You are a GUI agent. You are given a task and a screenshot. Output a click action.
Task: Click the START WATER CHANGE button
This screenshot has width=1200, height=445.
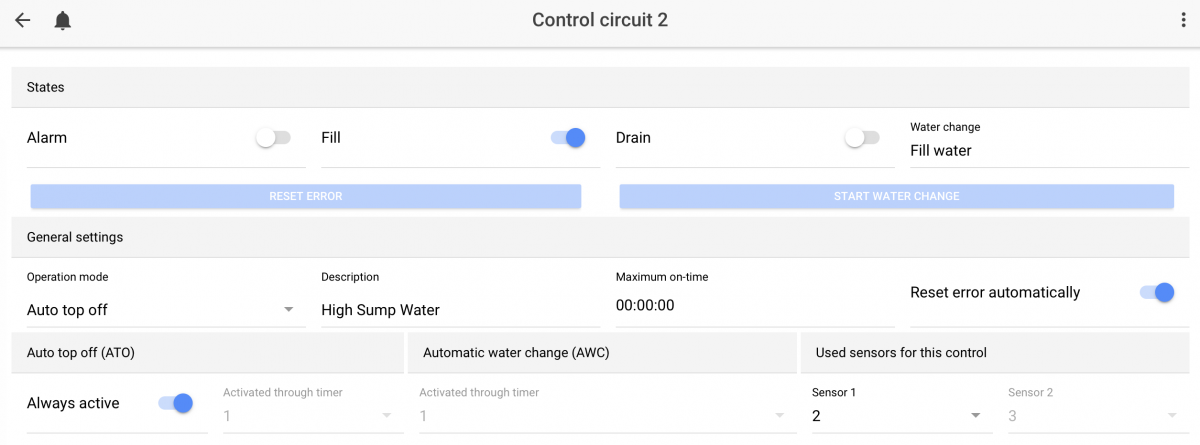point(897,196)
